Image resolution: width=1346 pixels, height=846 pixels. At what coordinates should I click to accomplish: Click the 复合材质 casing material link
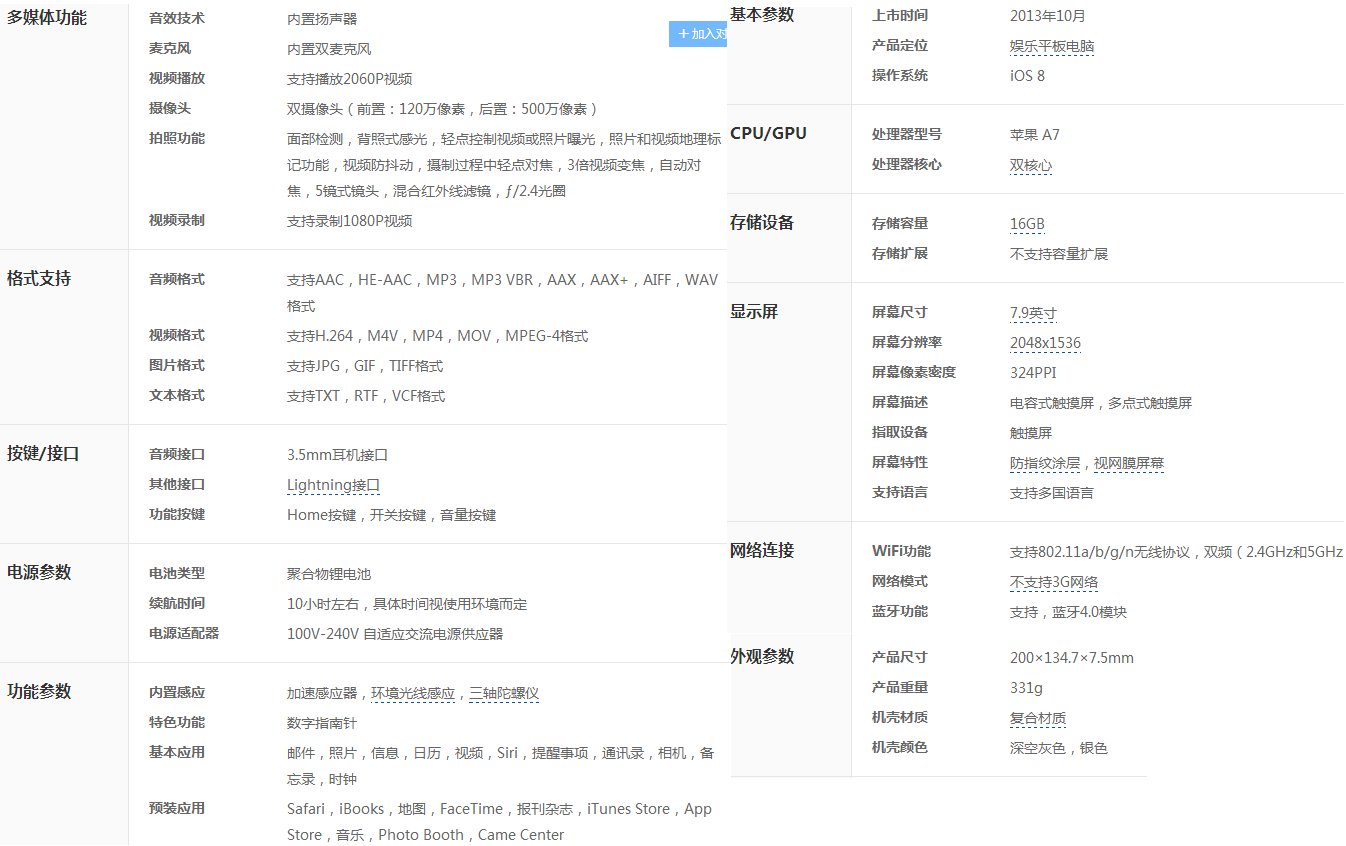click(1036, 717)
